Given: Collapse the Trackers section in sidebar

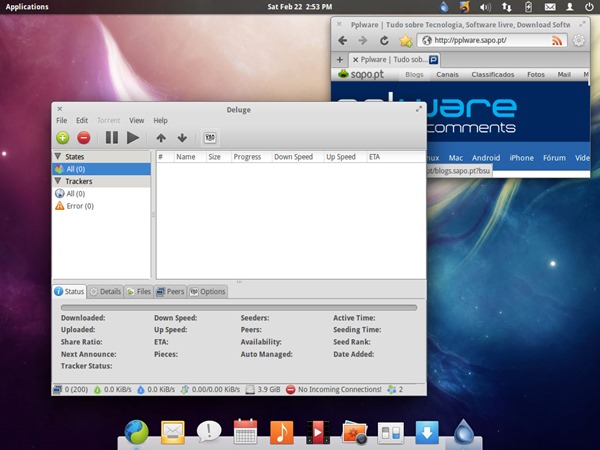Looking at the screenshot, I should (58, 181).
